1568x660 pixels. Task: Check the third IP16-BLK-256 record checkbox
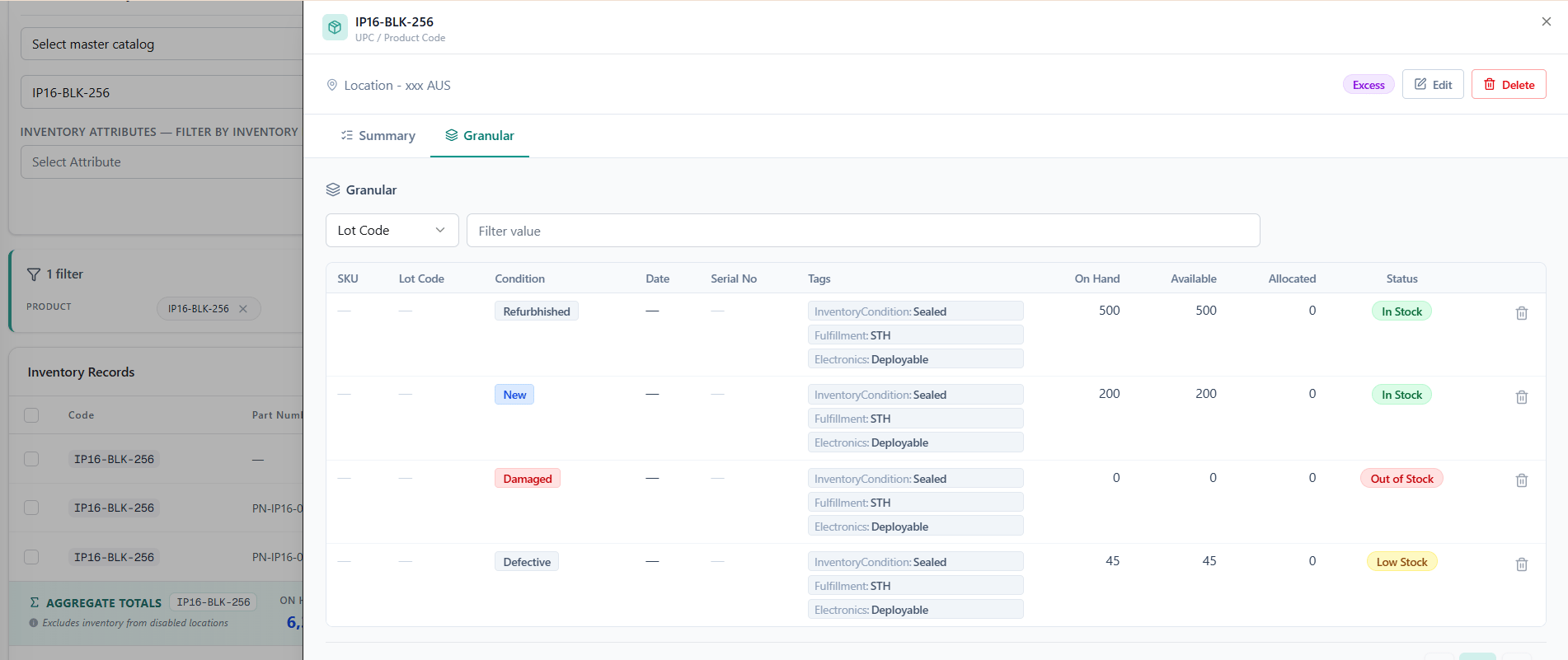point(31,557)
